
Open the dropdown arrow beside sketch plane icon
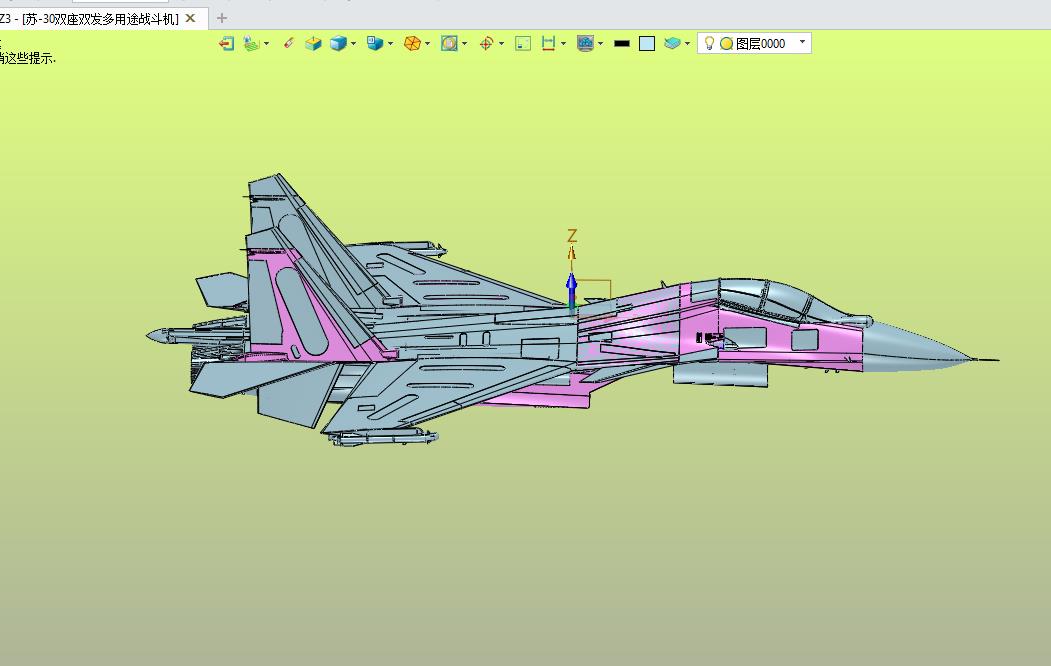(x=267, y=44)
